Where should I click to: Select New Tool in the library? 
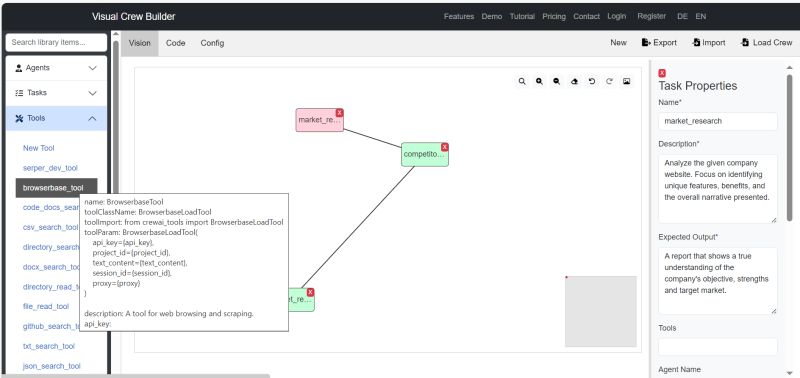point(38,148)
